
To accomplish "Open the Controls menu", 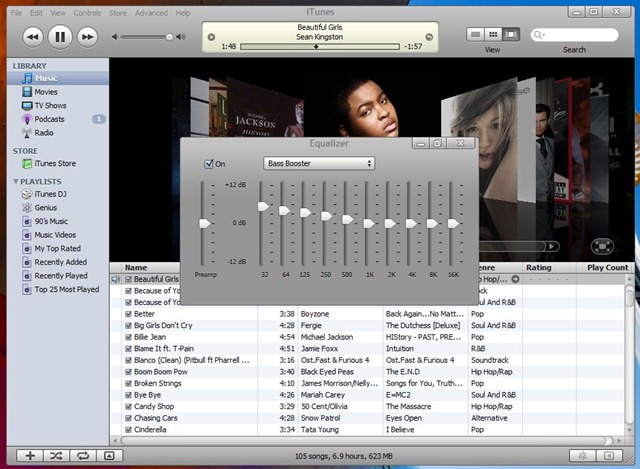I will click(x=87, y=13).
